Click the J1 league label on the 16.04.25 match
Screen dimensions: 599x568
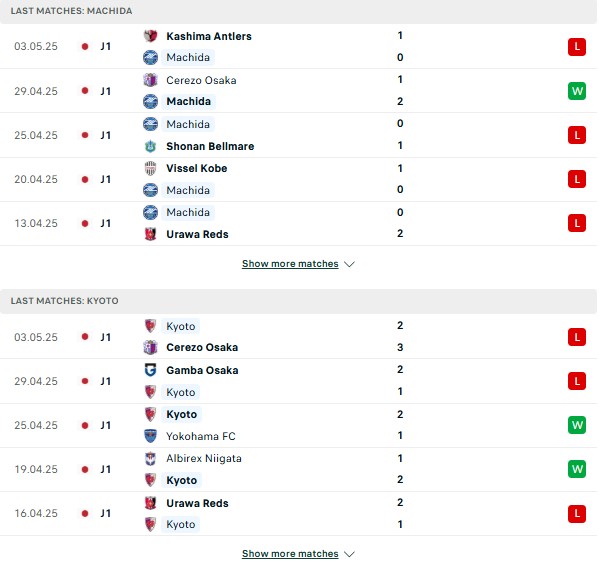[106, 513]
